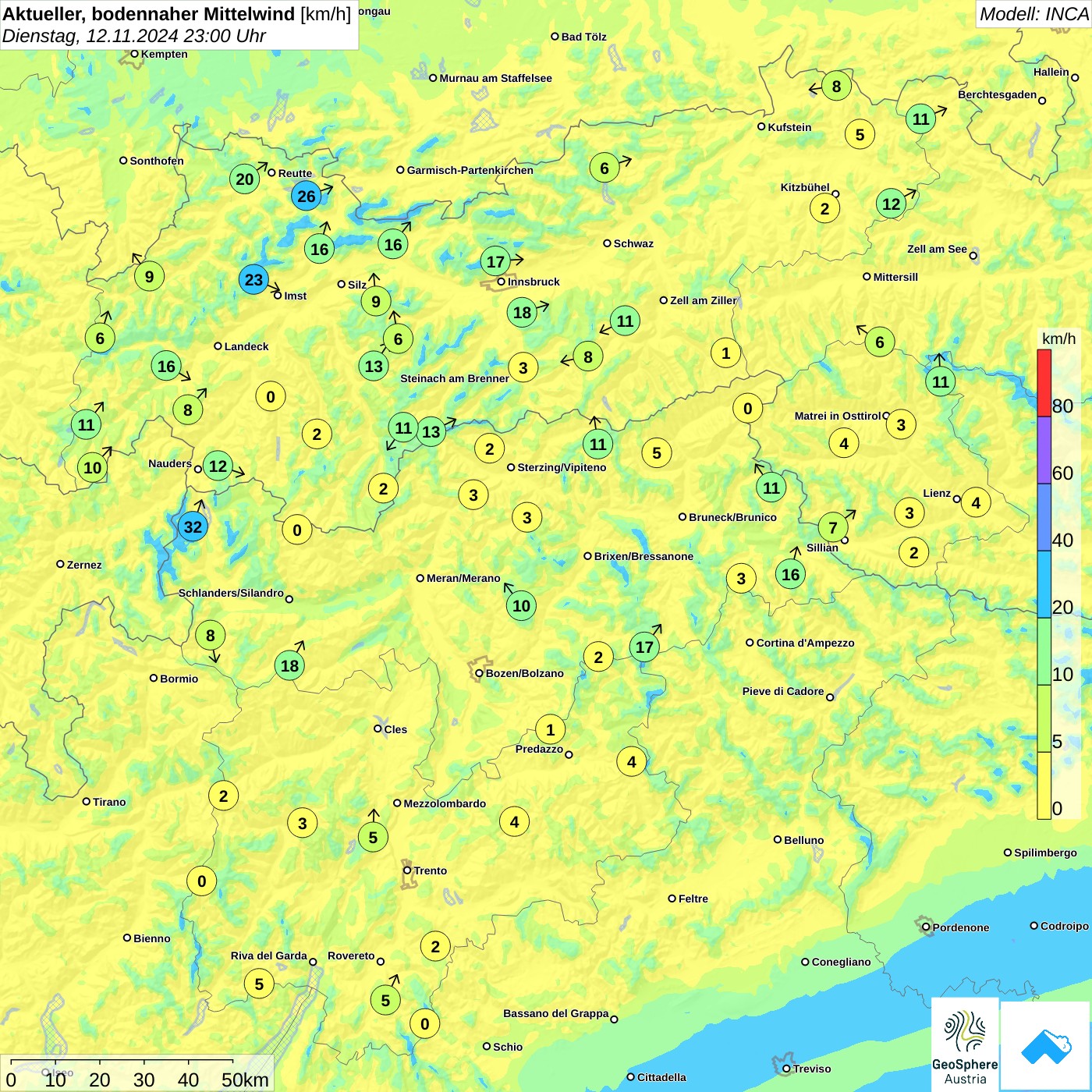Select the 7 wind marker near Sillian
Image resolution: width=1092 pixels, height=1092 pixels.
[x=833, y=527]
